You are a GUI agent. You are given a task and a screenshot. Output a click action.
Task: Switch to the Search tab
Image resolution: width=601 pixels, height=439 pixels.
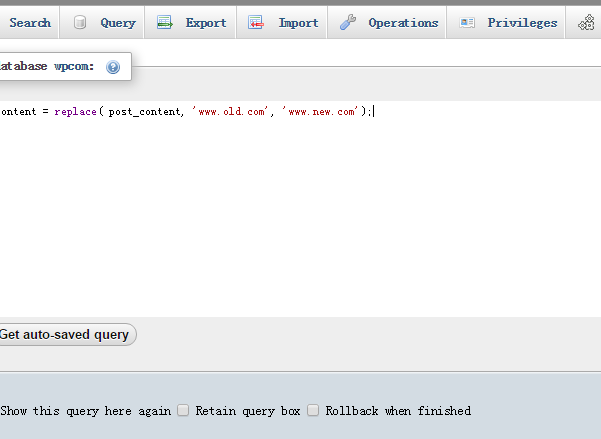click(29, 23)
